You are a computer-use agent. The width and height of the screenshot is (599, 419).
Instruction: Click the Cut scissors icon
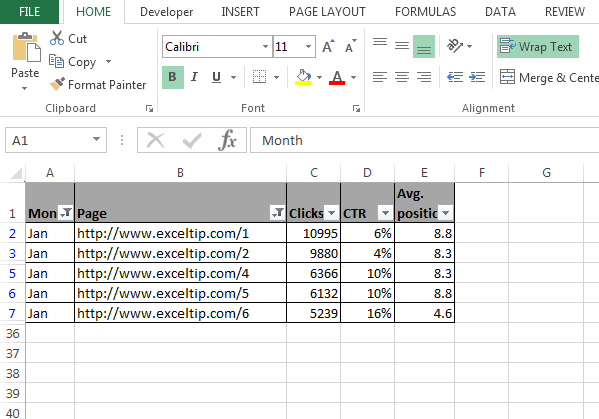tap(57, 39)
